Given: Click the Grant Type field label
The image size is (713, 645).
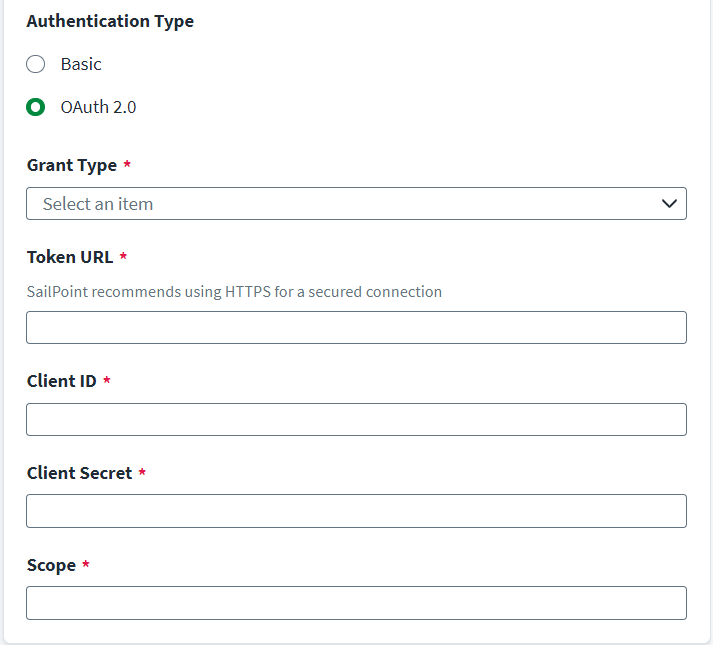Looking at the screenshot, I should tap(72, 165).
